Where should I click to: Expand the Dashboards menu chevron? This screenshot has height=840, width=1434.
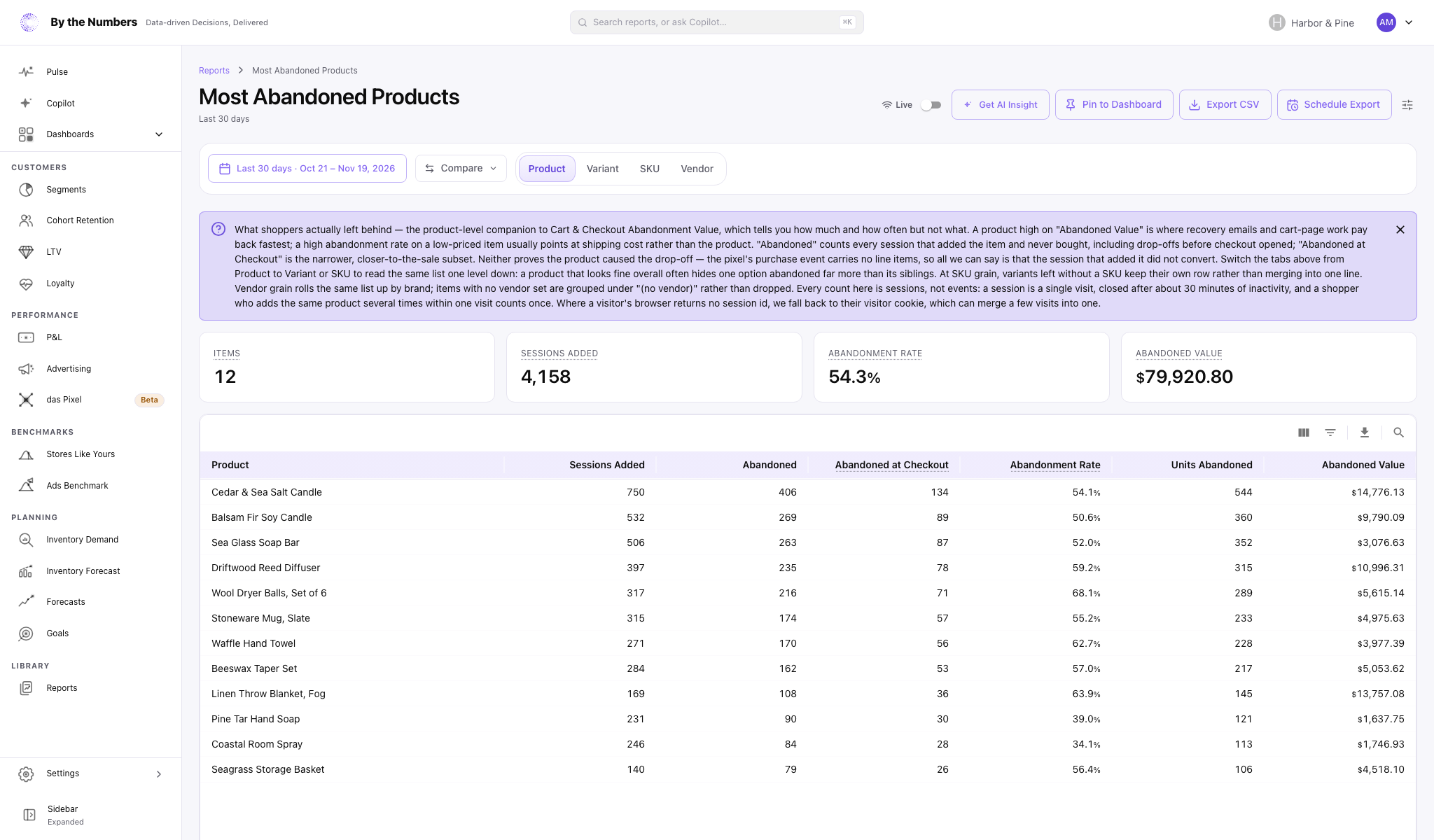(x=159, y=134)
